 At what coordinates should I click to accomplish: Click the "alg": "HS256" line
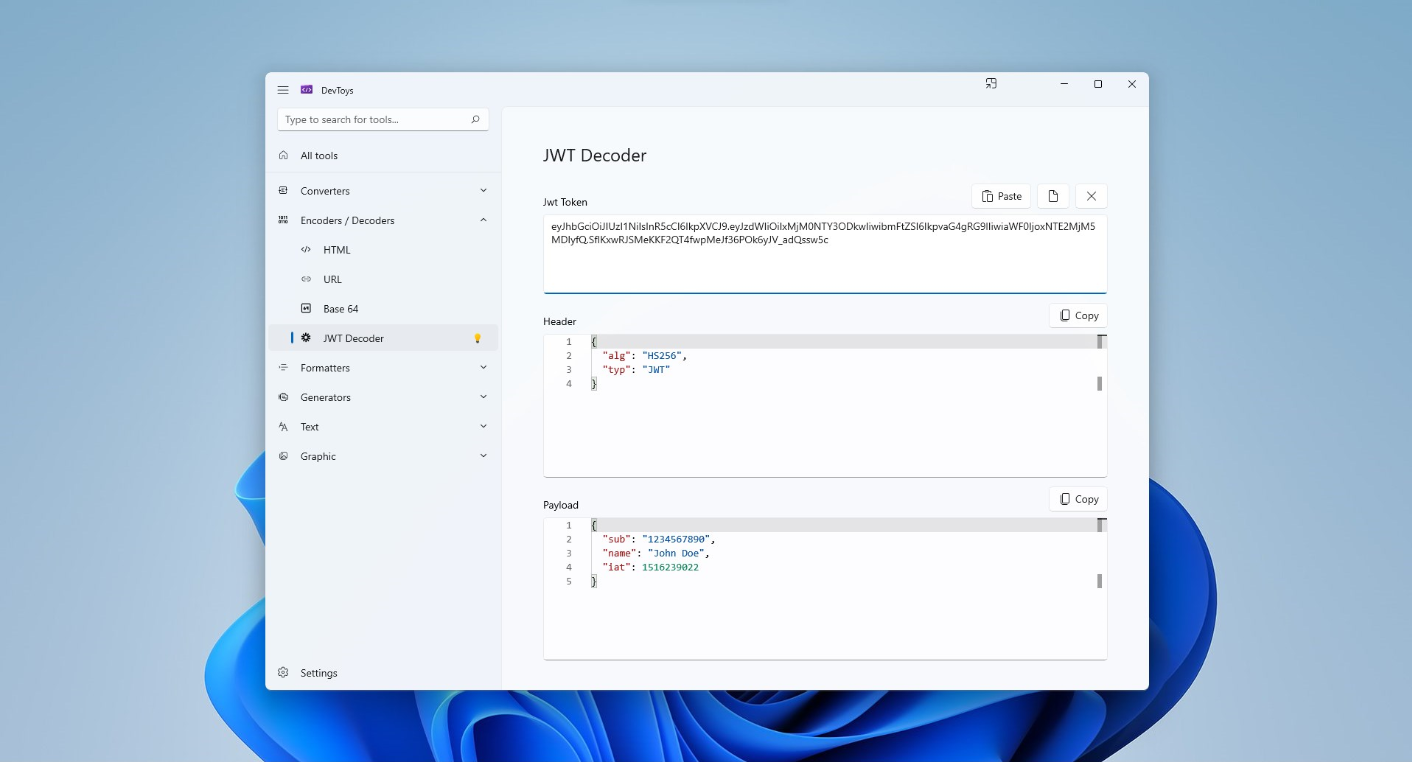click(x=645, y=356)
